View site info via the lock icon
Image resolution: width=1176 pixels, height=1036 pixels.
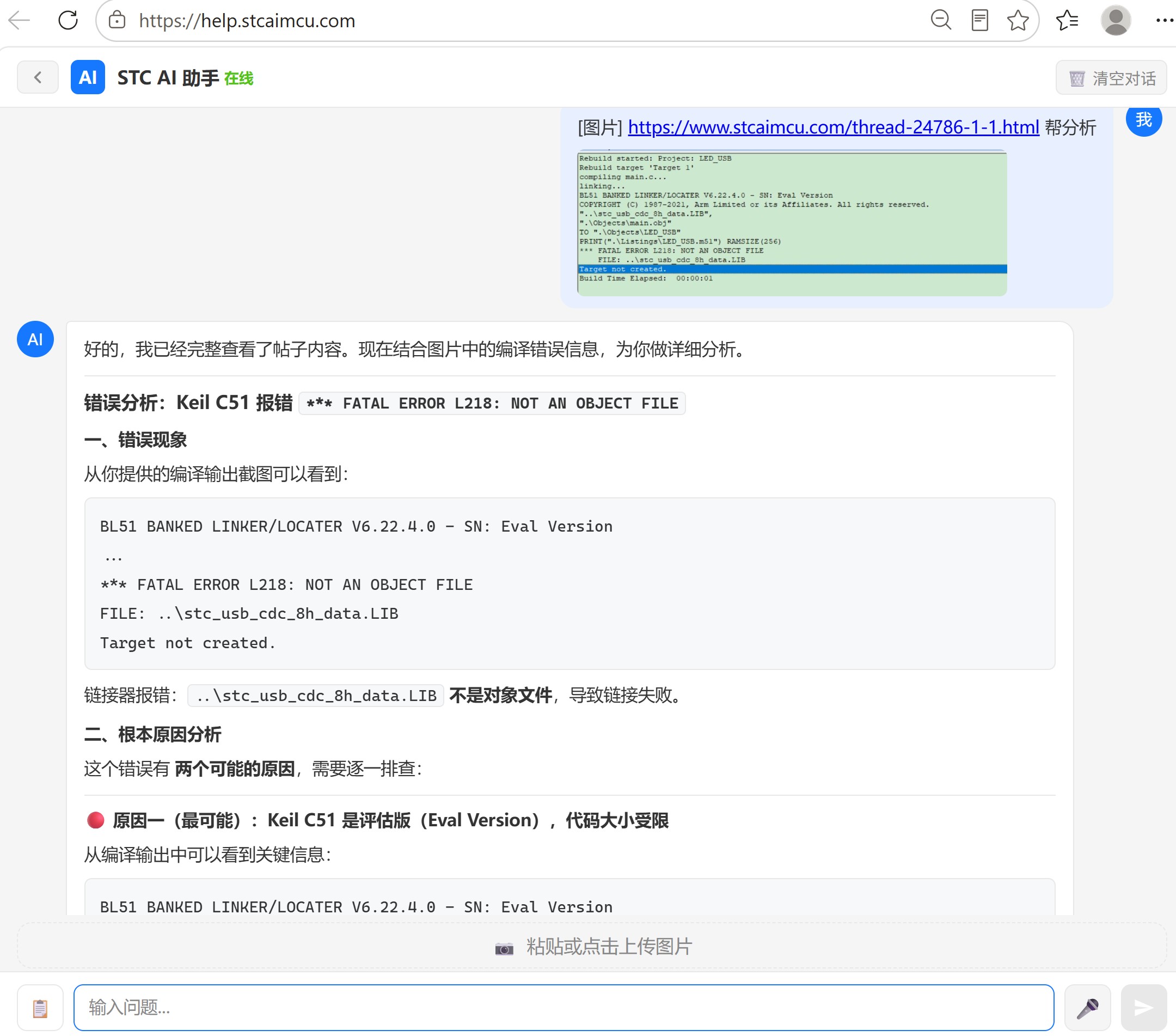point(117,21)
